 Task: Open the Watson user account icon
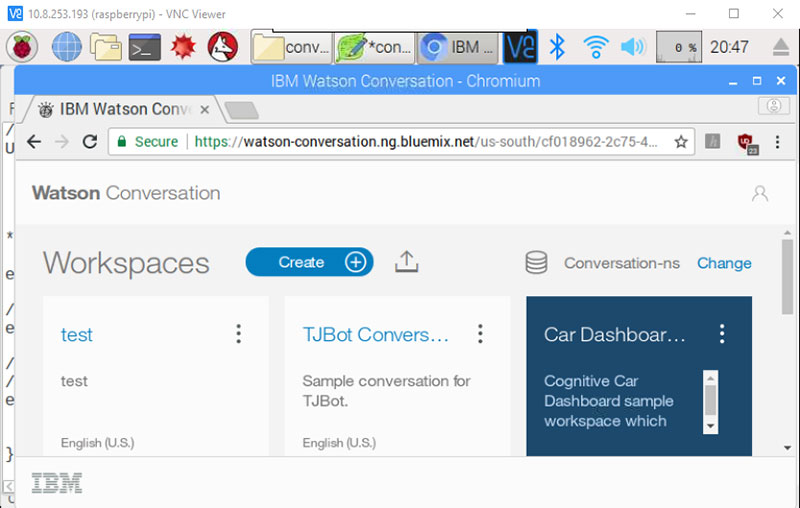pos(760,193)
